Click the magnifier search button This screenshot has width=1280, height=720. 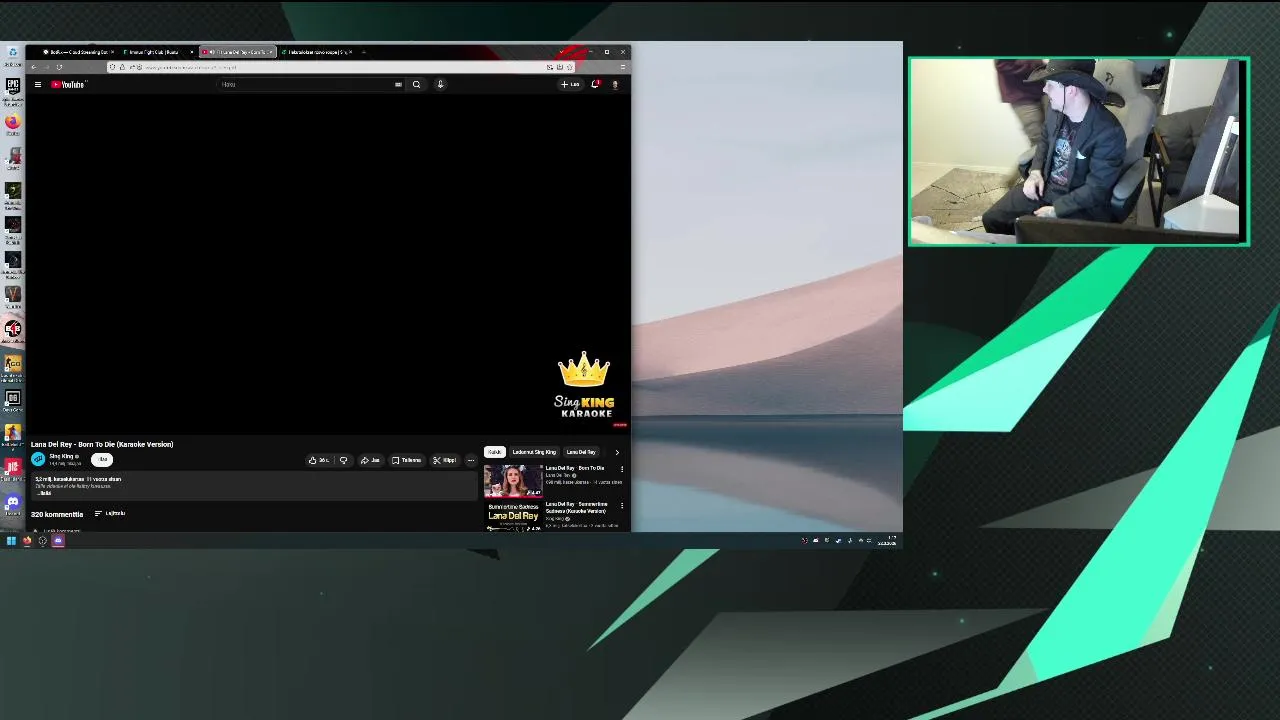point(416,85)
